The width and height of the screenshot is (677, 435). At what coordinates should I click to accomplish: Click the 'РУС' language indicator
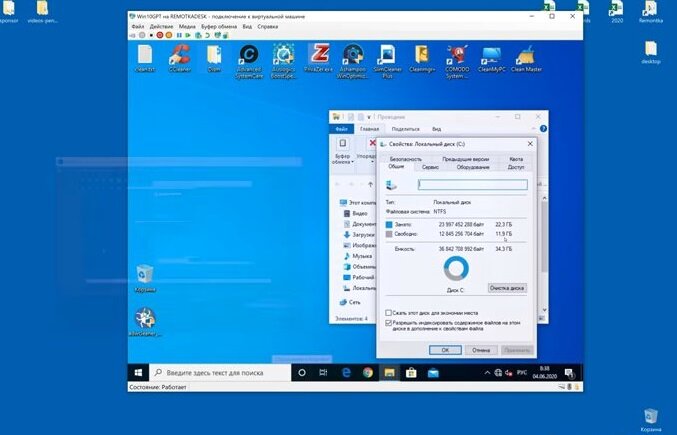(x=522, y=372)
